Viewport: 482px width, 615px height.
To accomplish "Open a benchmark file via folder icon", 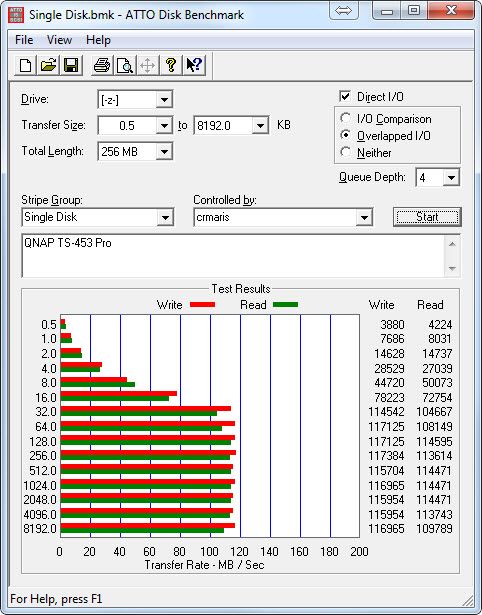I will coord(48,65).
